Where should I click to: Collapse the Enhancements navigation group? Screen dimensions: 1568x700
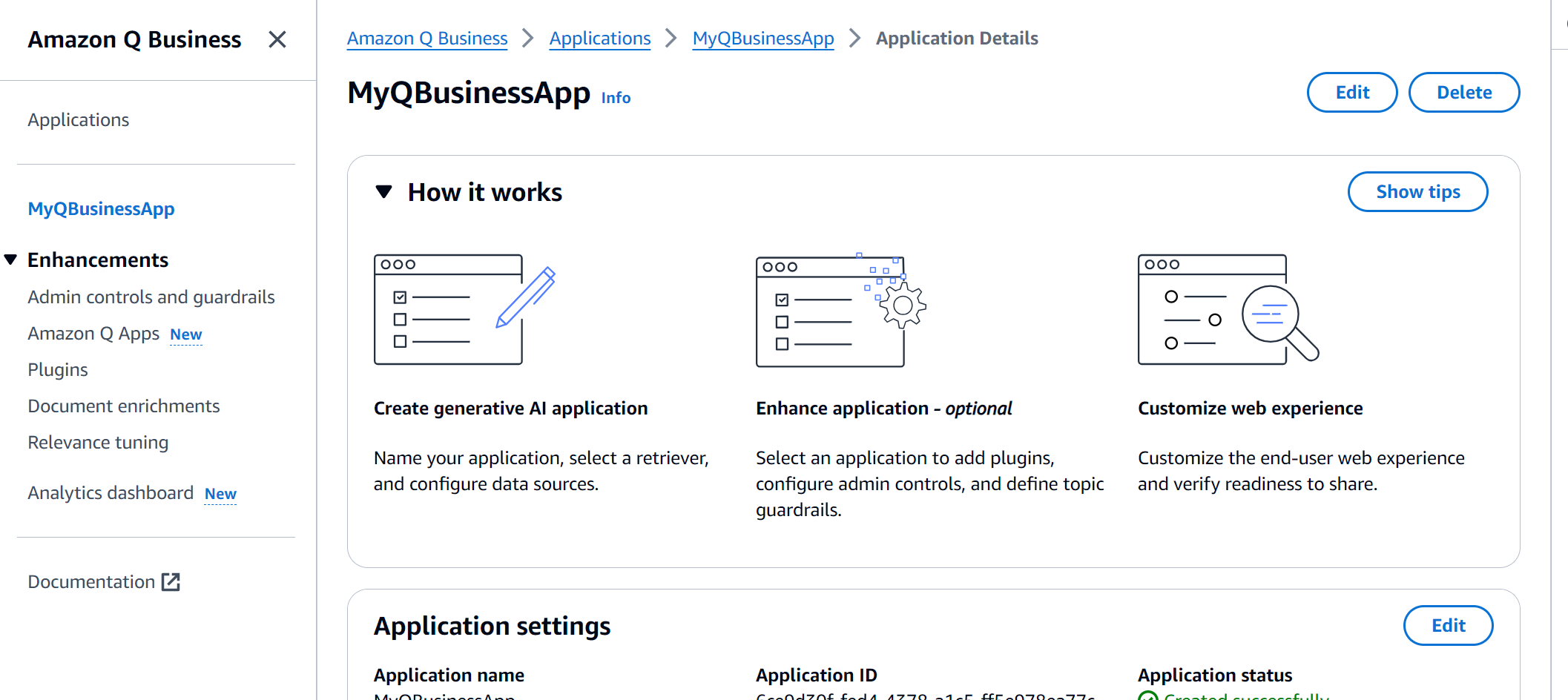(x=10, y=260)
